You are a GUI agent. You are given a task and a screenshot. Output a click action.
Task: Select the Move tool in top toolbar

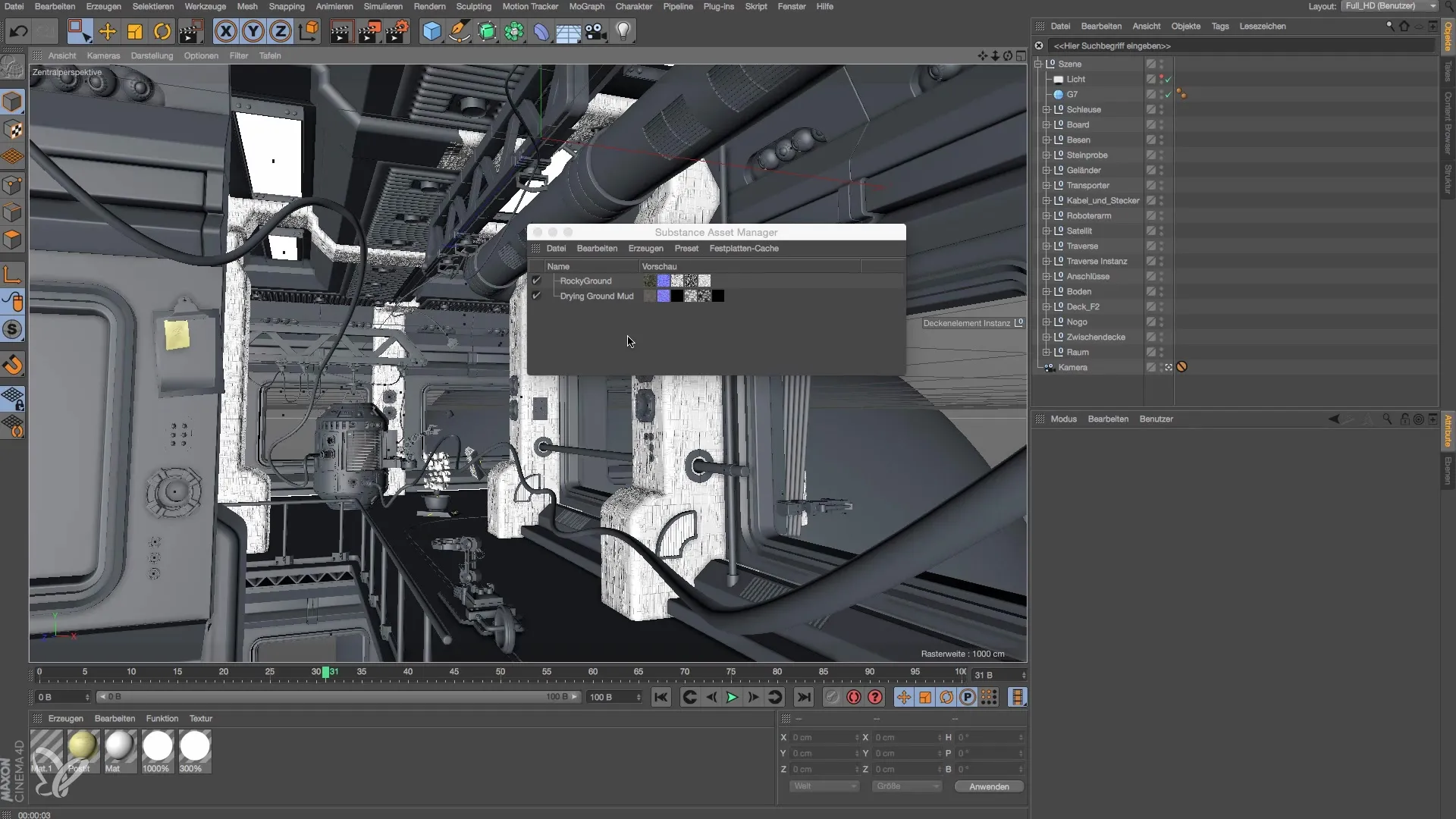click(108, 31)
